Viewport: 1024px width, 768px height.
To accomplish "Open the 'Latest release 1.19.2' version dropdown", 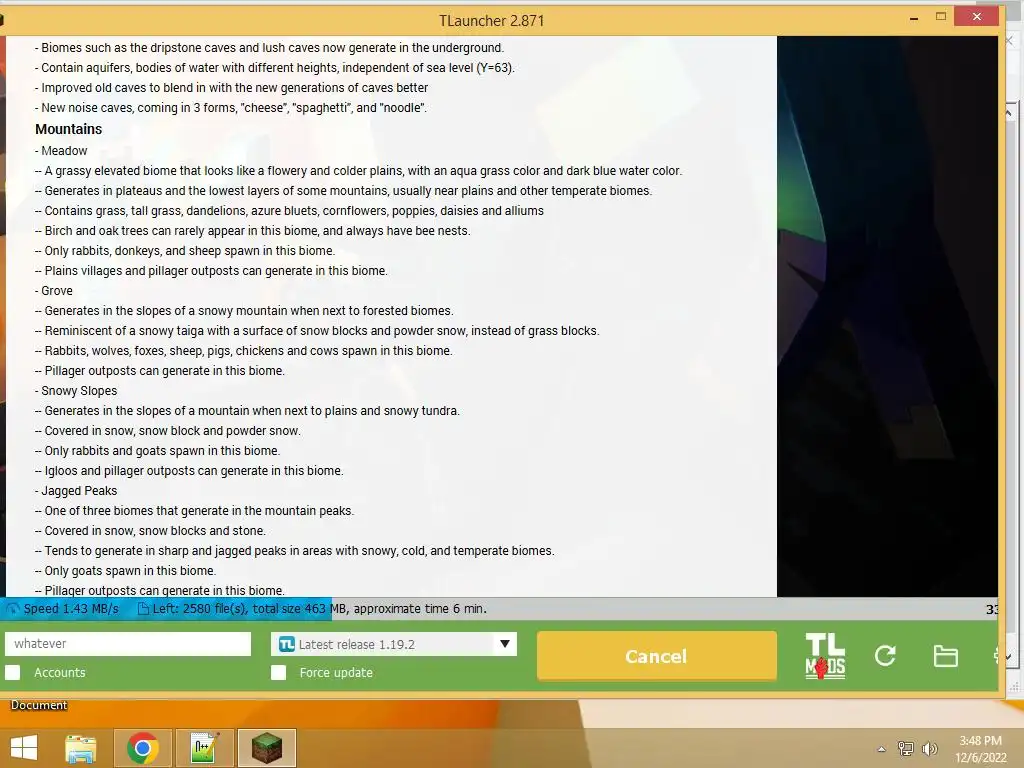I will point(394,644).
